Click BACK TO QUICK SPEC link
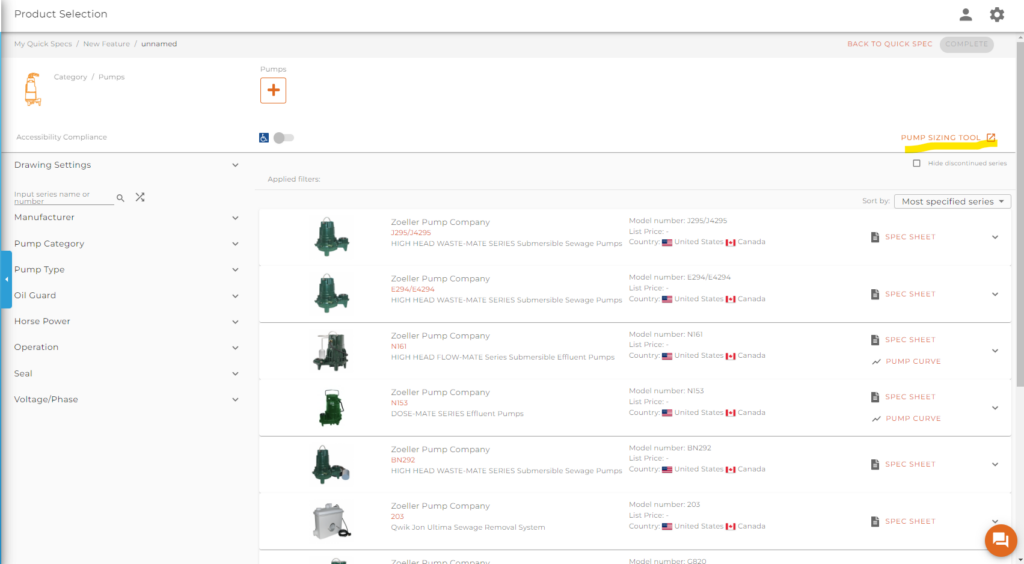This screenshot has height=564, width=1024. (889, 44)
